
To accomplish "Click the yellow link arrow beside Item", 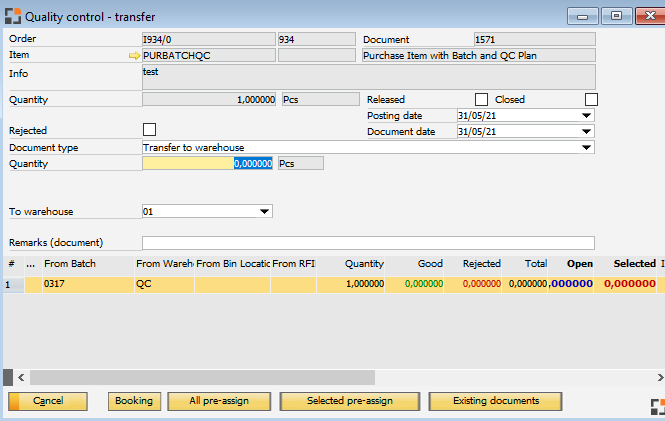I will 135,57.
